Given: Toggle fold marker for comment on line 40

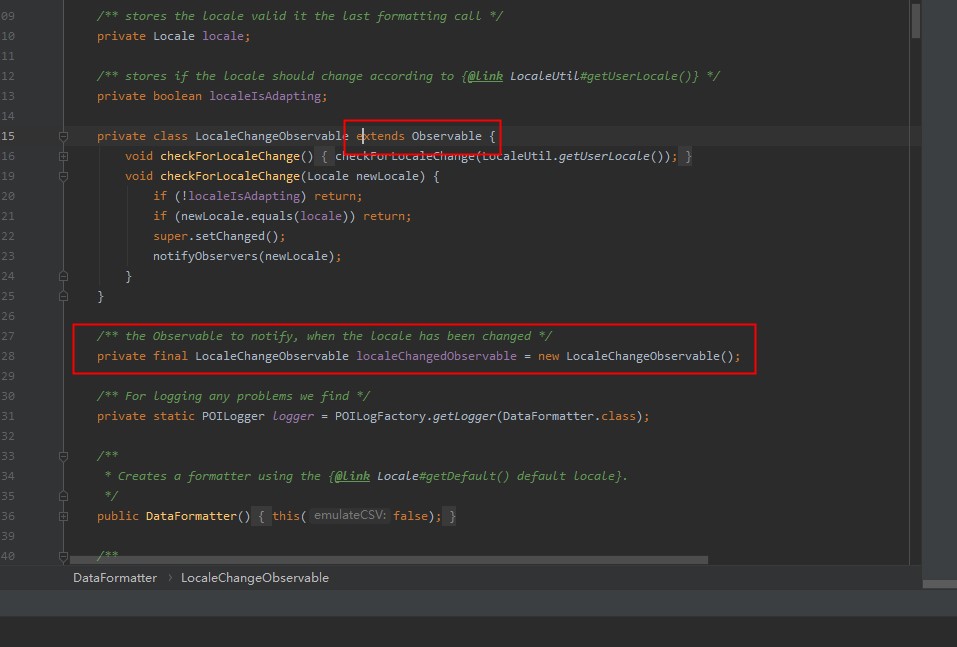Looking at the screenshot, I should pyautogui.click(x=63, y=556).
